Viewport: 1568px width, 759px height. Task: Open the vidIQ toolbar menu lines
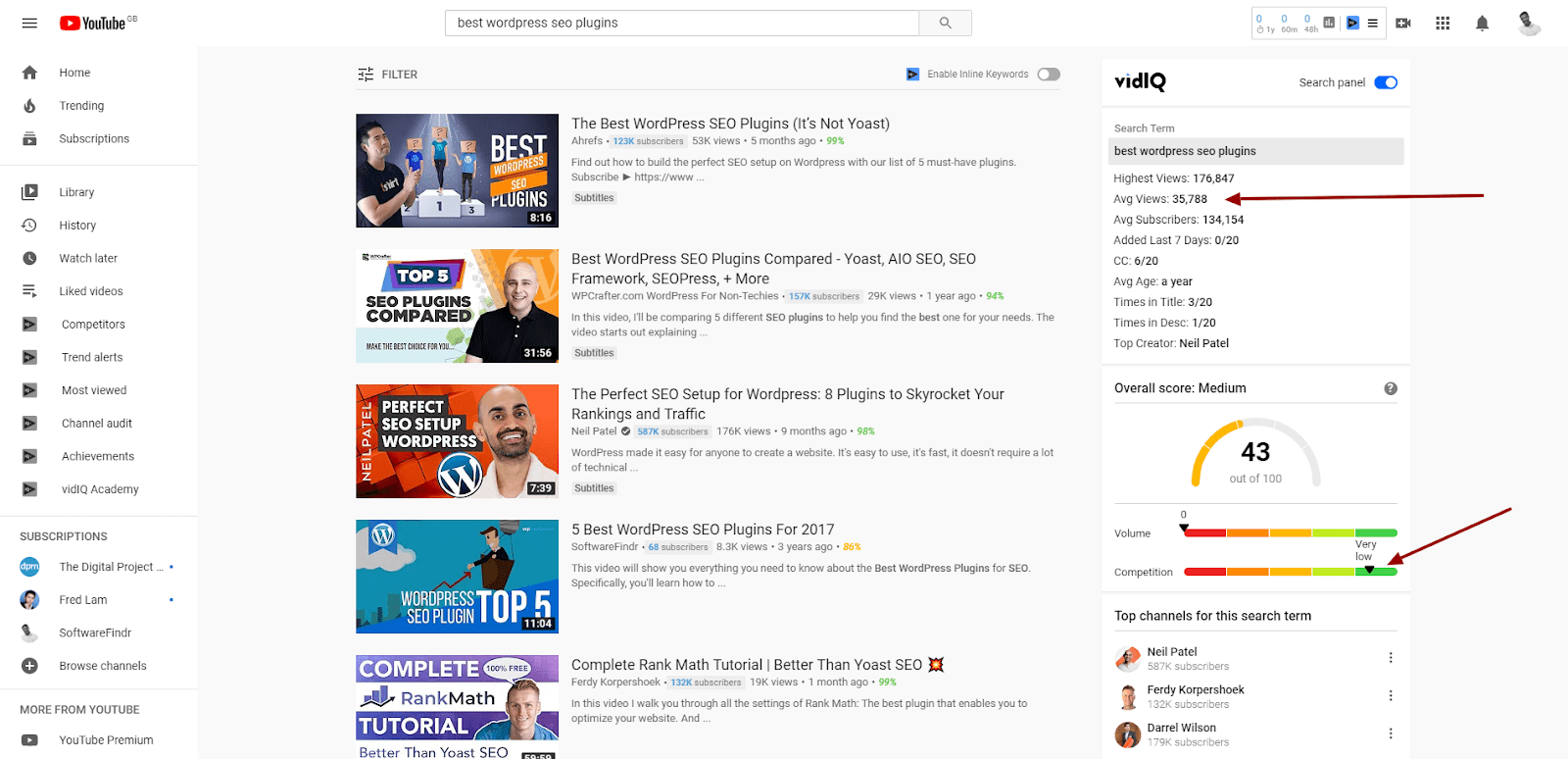[1373, 23]
